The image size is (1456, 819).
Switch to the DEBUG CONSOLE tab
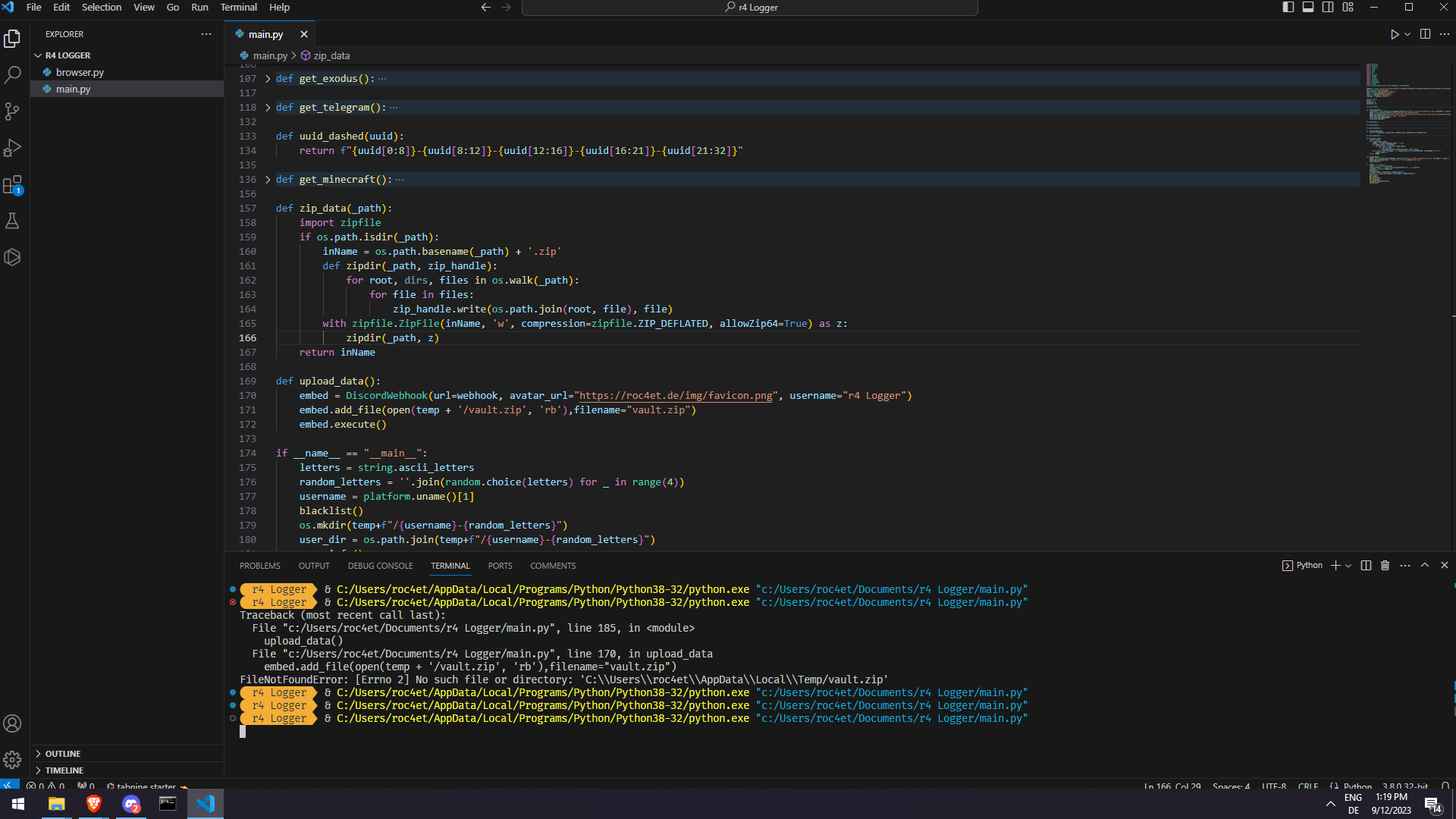380,566
